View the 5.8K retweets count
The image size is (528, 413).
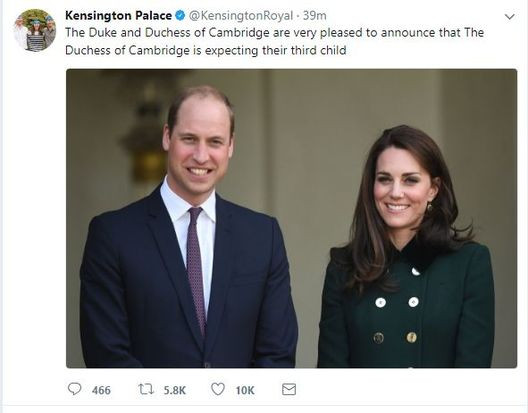(x=175, y=390)
